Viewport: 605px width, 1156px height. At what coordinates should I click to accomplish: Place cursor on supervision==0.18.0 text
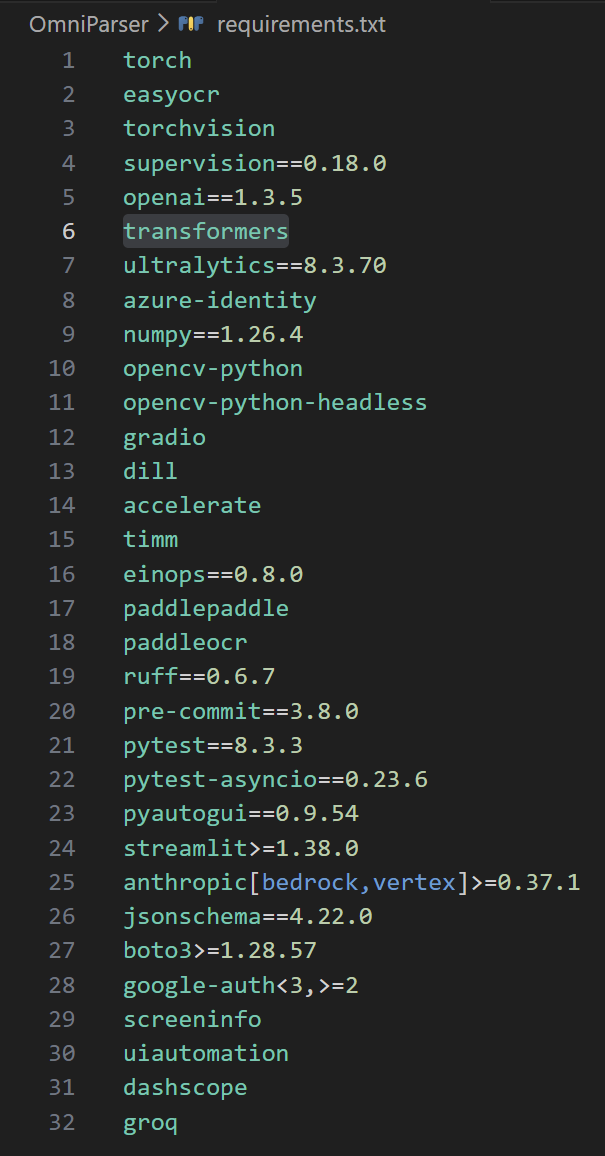254,163
